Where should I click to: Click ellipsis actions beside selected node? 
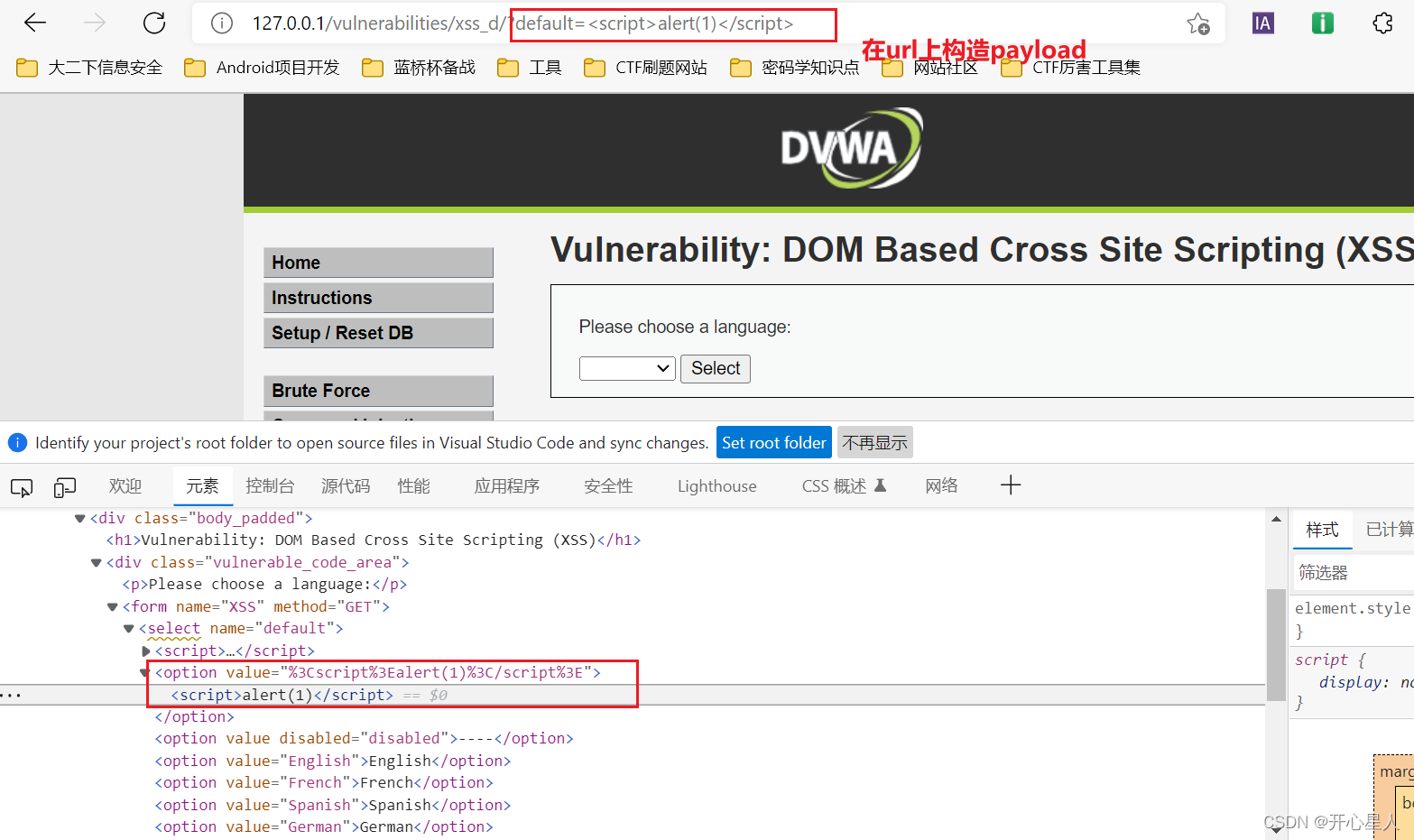(11, 696)
